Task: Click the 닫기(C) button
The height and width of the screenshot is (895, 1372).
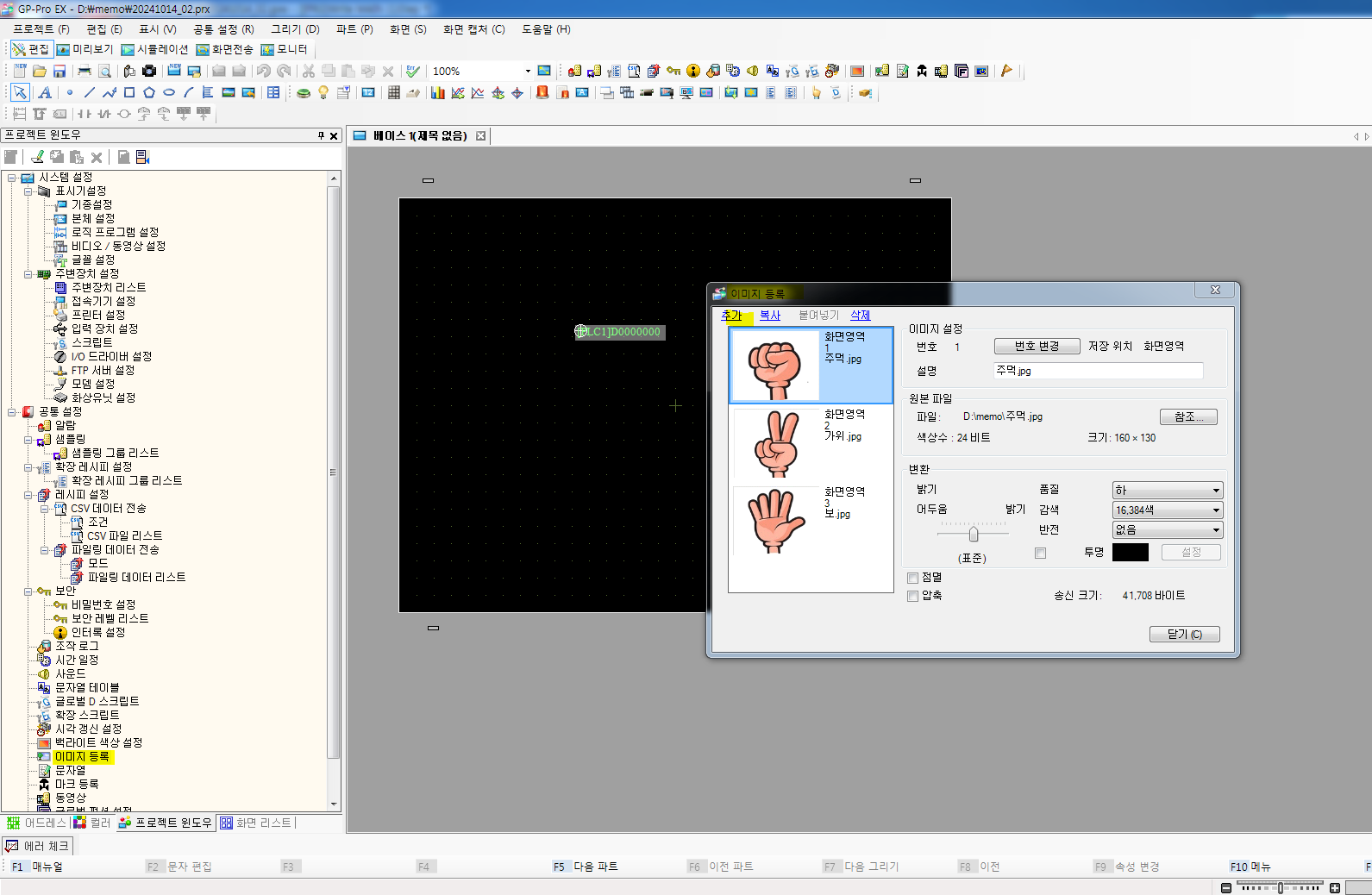Action: [x=1184, y=634]
